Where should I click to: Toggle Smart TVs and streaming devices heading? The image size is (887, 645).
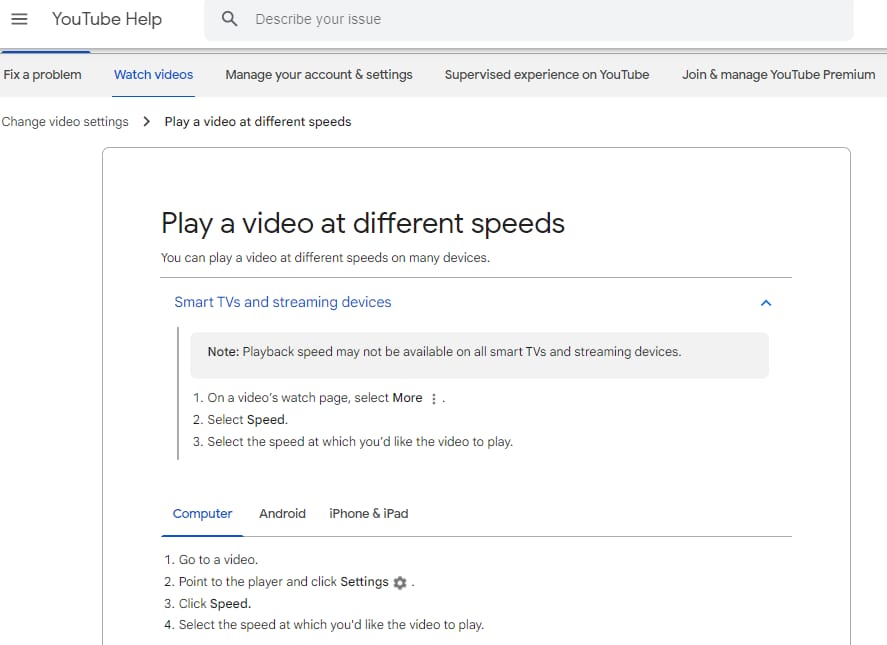point(283,302)
